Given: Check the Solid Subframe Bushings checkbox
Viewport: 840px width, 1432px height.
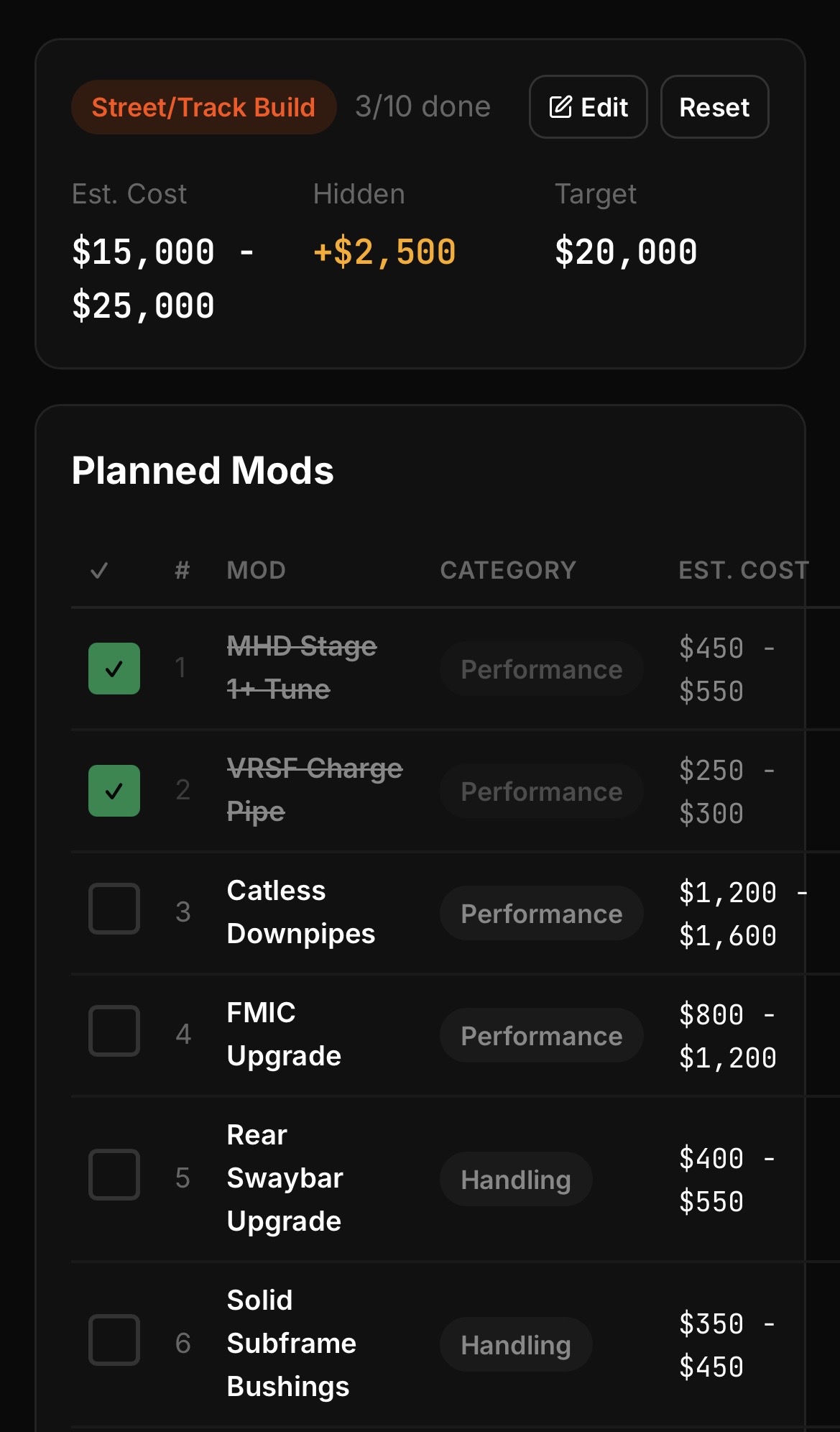Looking at the screenshot, I should point(114,1339).
